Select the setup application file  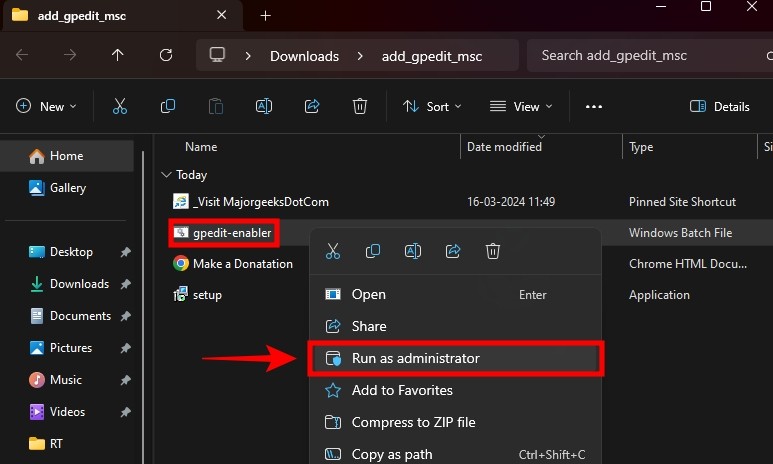pos(197,295)
